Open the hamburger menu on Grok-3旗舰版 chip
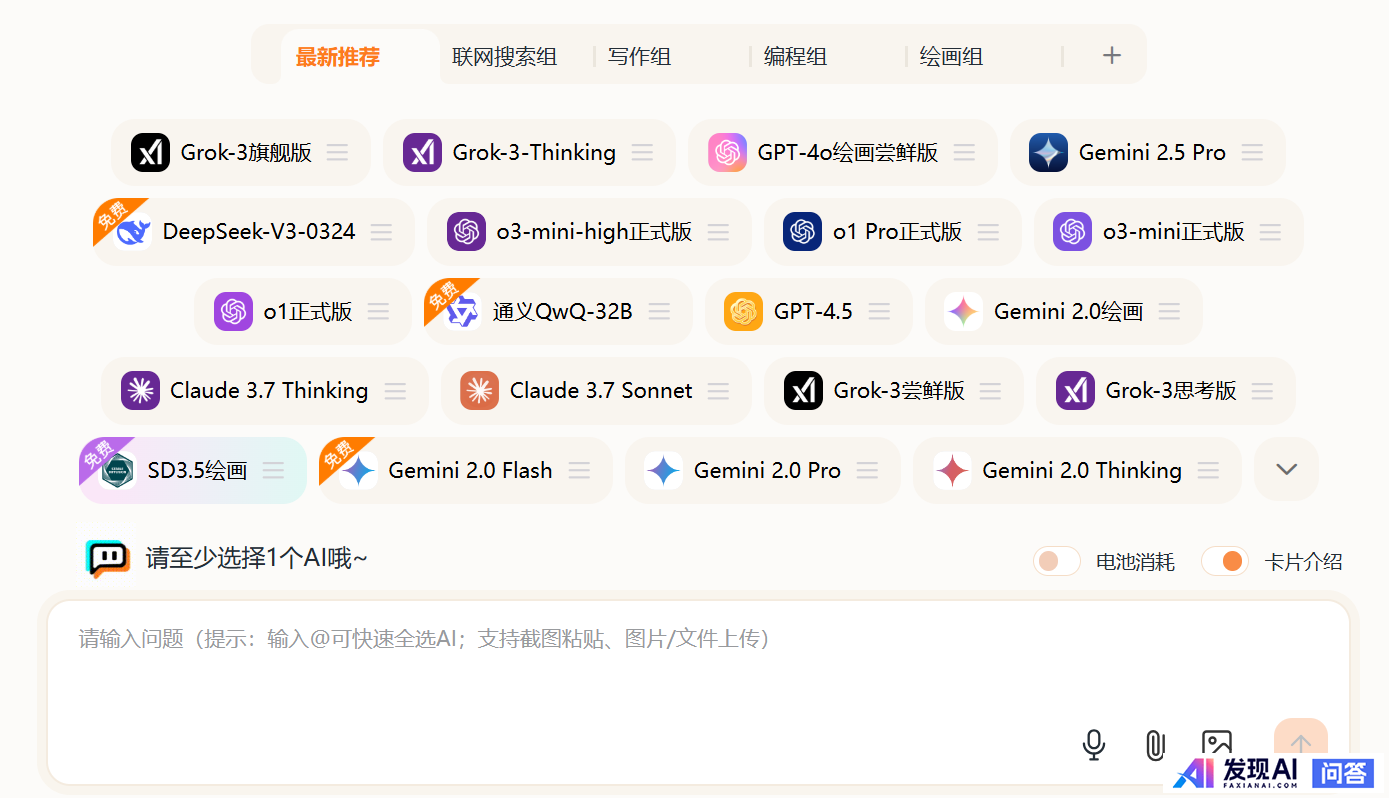This screenshot has height=798, width=1389. [x=338, y=152]
